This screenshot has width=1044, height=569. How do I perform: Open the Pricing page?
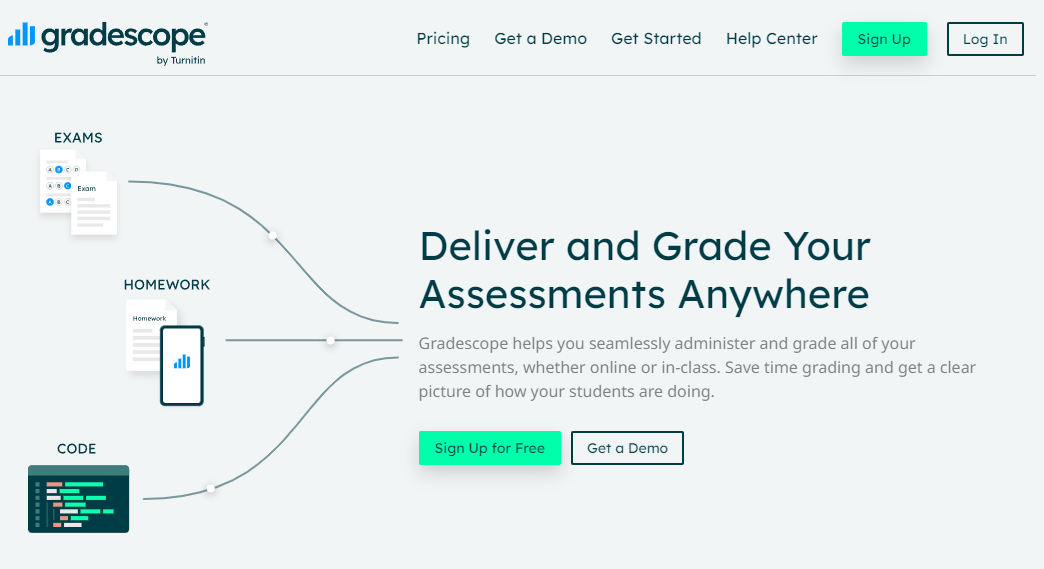(443, 39)
